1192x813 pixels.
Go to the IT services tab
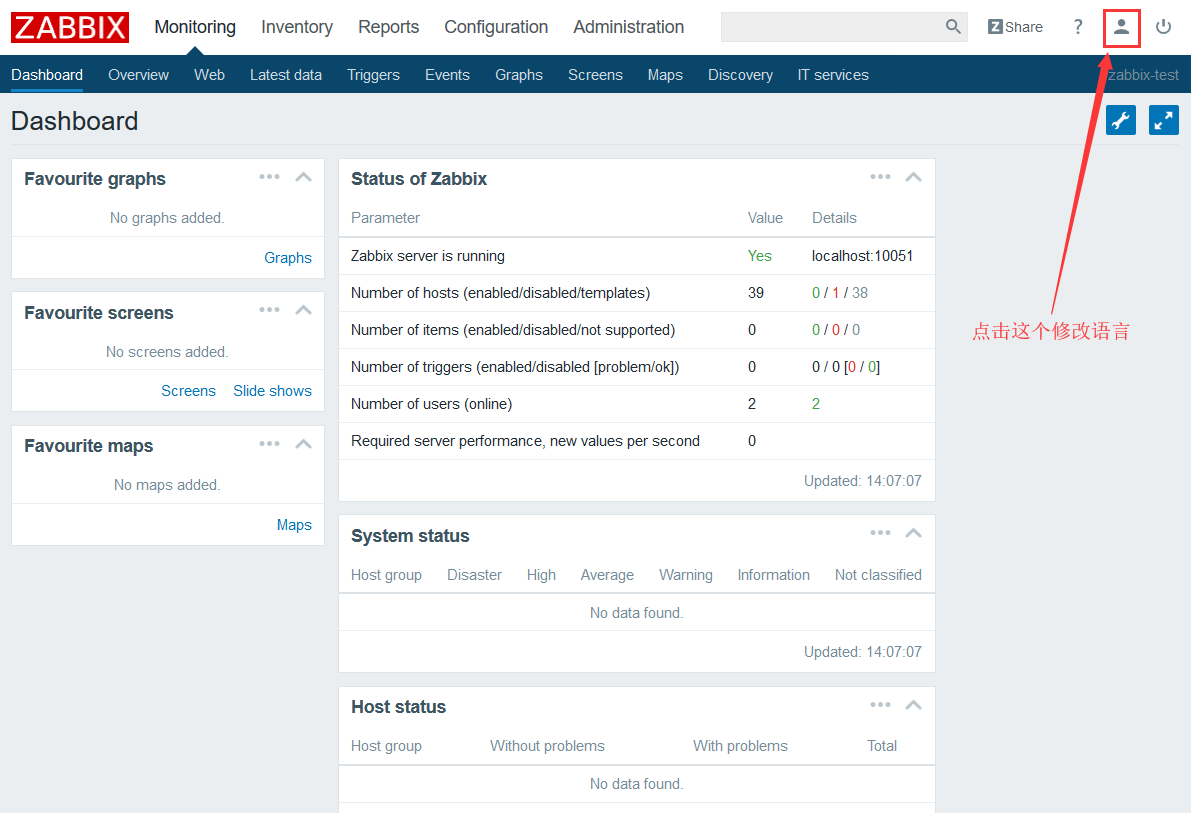click(x=833, y=75)
